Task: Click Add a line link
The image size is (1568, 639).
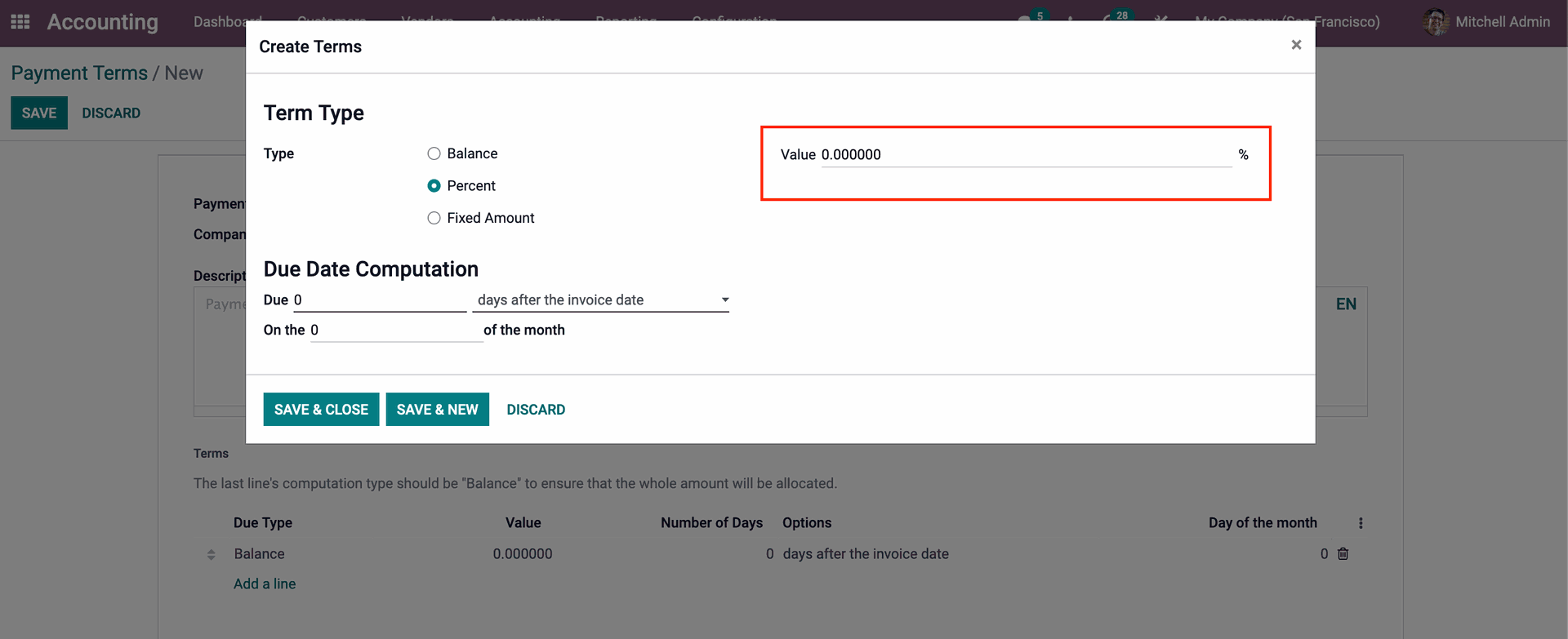Action: click(265, 584)
